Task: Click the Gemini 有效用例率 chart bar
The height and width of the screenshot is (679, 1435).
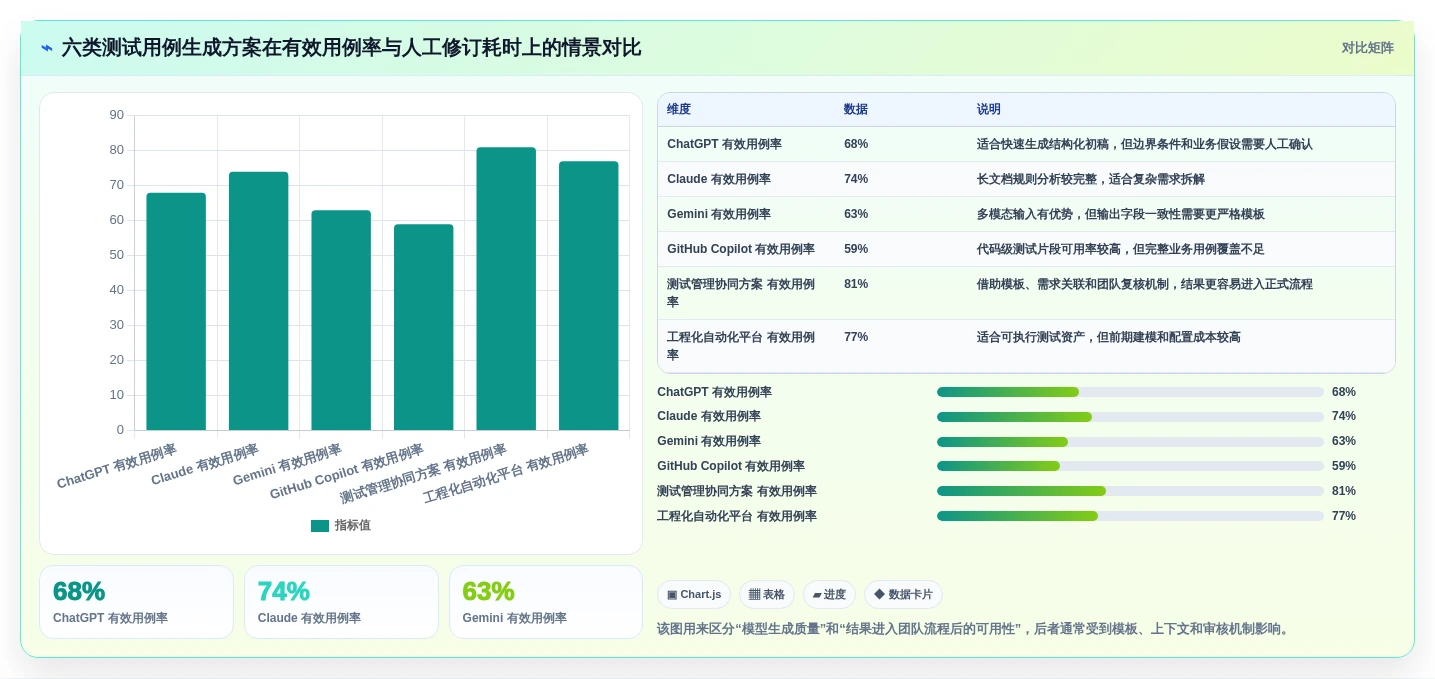Action: coord(341,320)
